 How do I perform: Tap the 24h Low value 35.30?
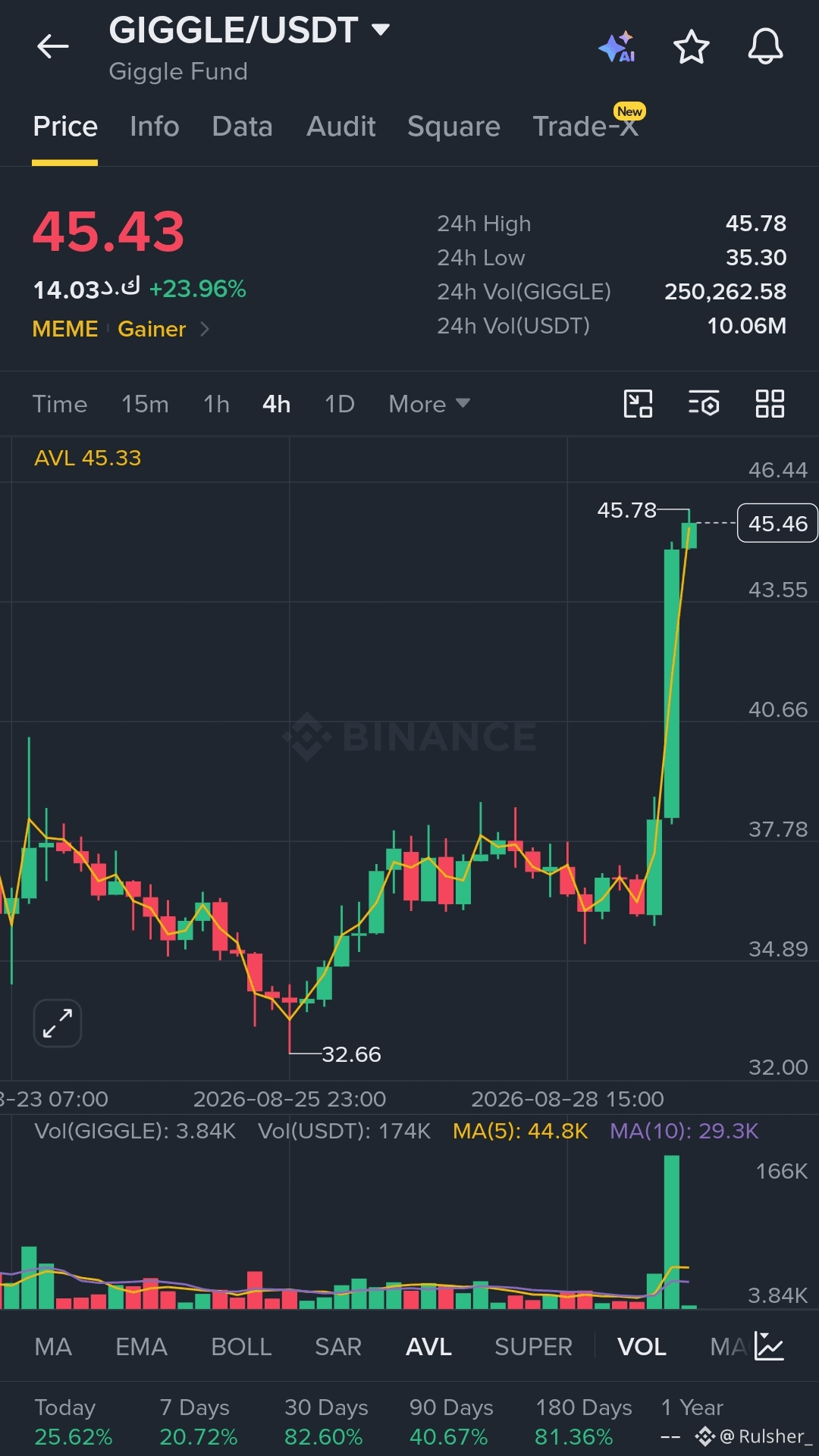pos(756,258)
